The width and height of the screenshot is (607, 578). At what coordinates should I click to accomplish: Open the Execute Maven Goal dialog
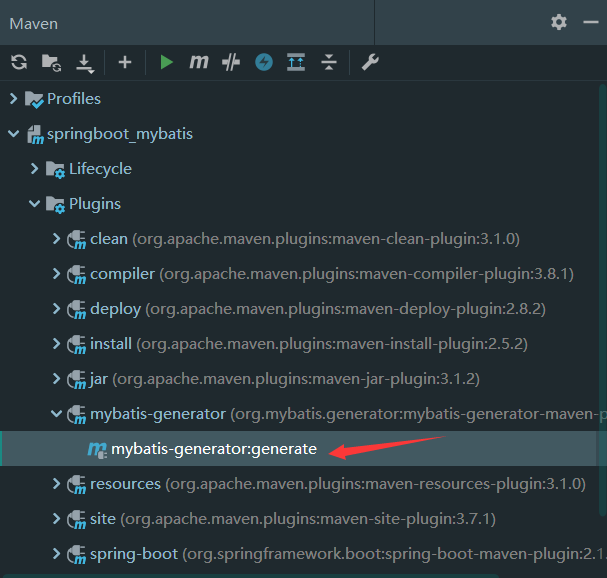[x=199, y=62]
